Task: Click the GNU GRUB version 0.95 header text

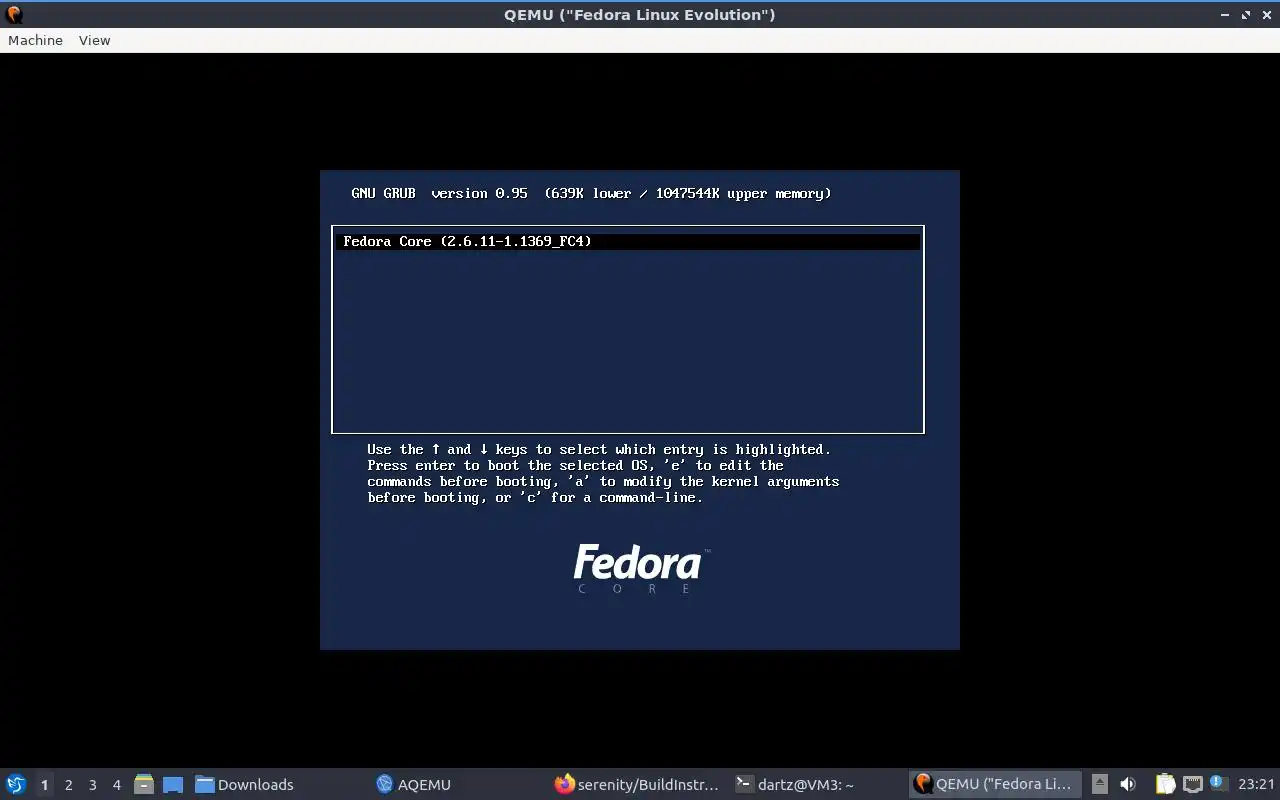Action: [439, 193]
